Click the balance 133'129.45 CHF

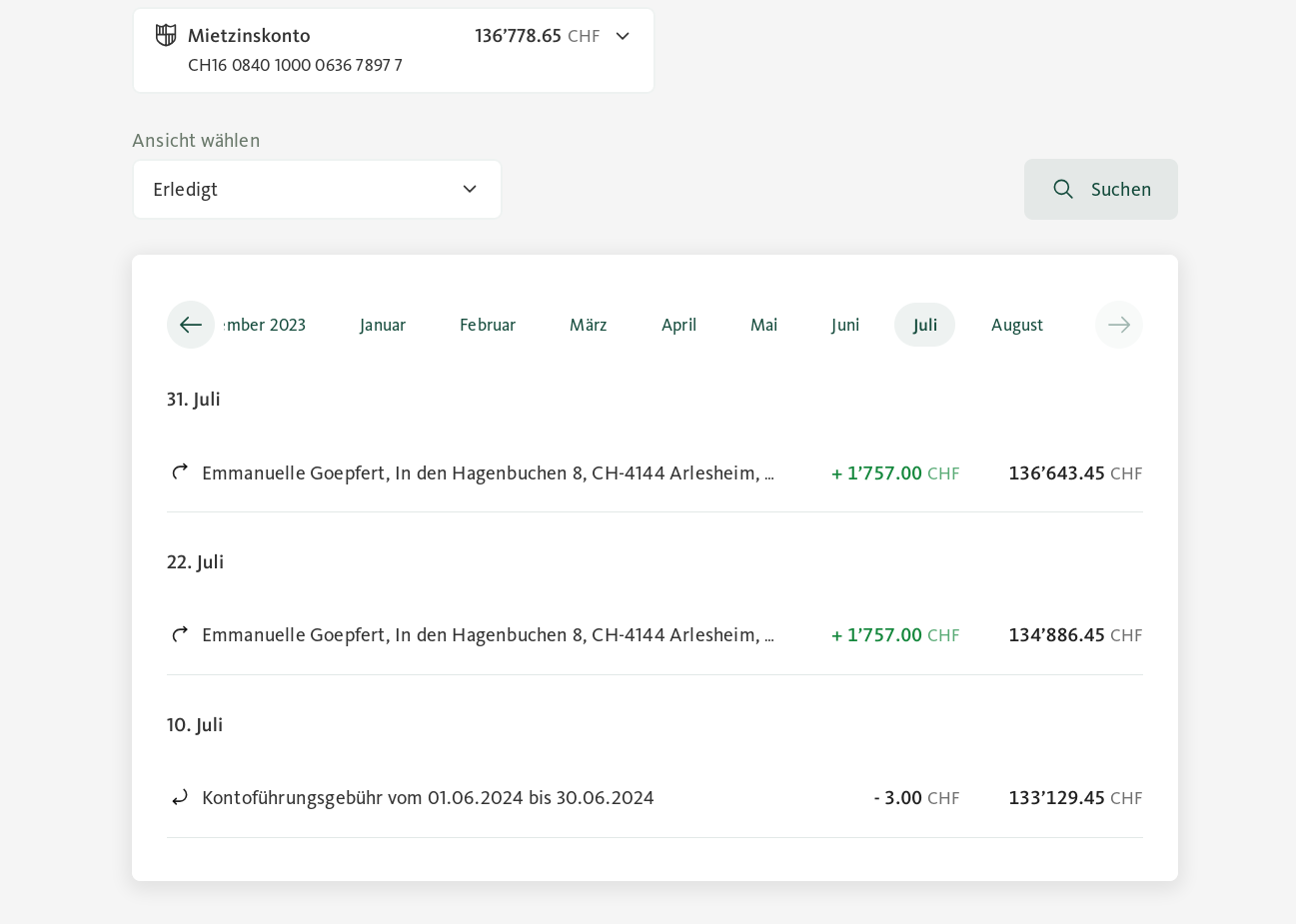pos(1075,798)
